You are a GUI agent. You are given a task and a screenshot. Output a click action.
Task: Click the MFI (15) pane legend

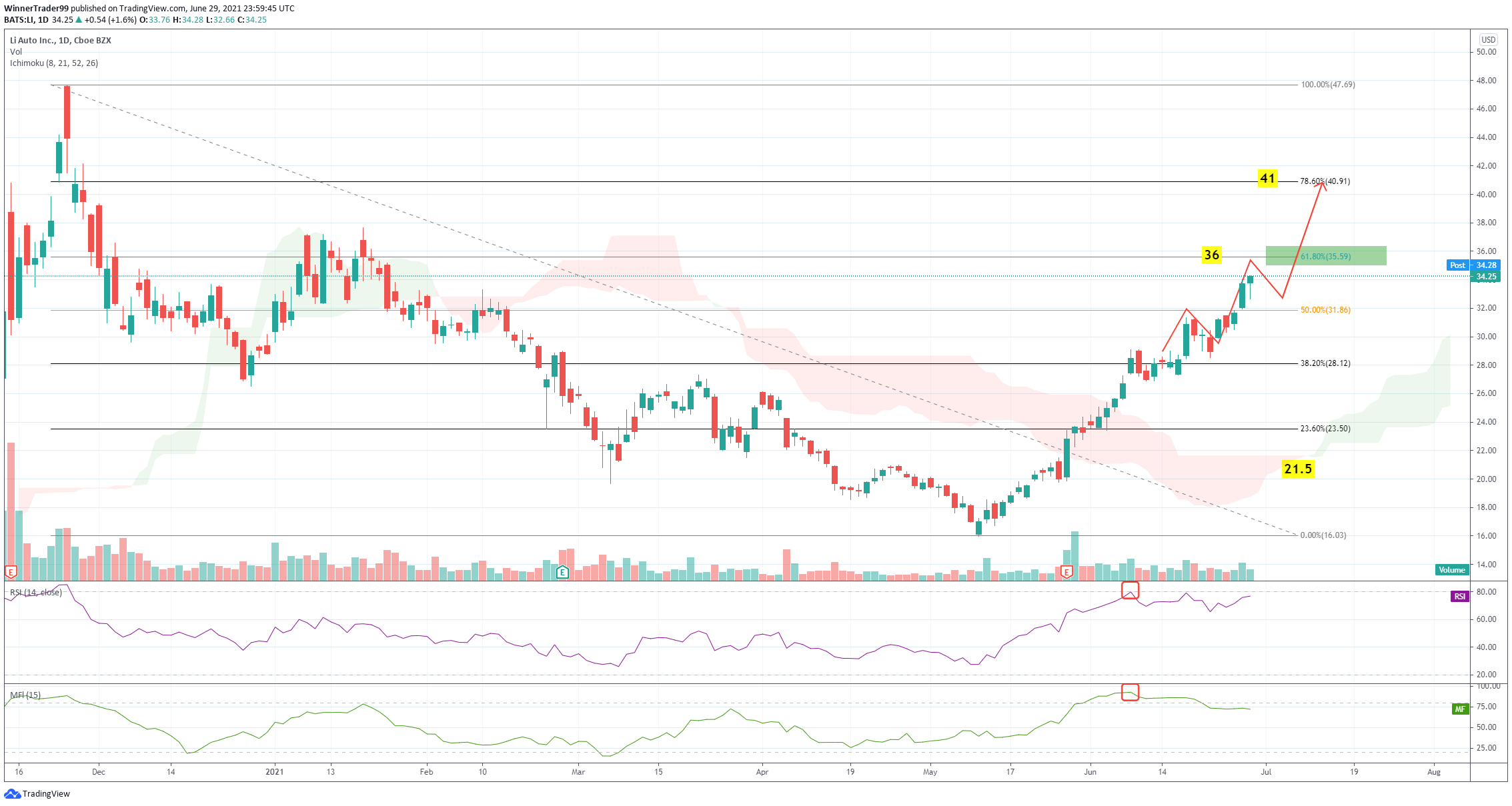tap(25, 695)
